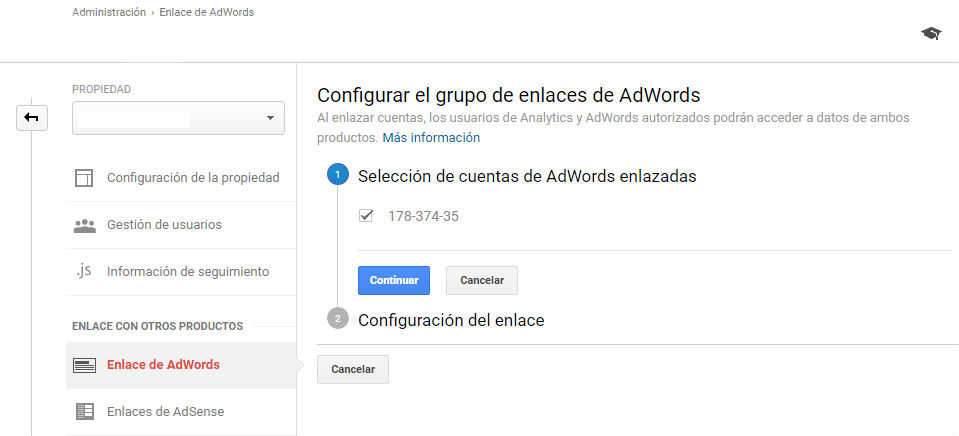
Task: Click ENLACE CON OTROS PRODUCTOS section header
Action: point(158,326)
